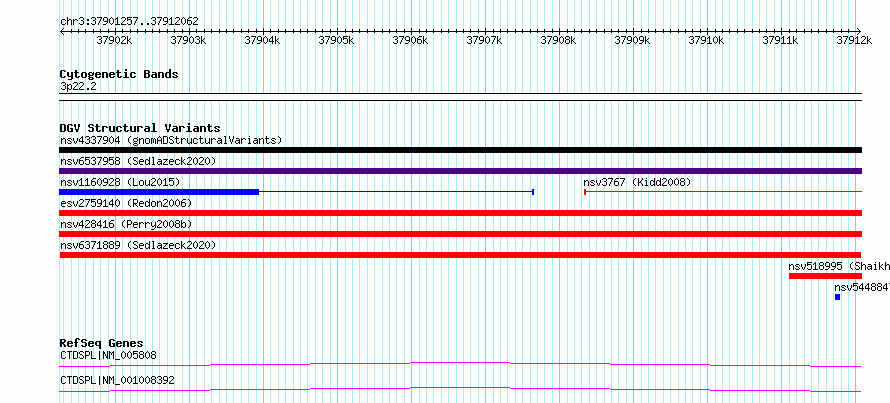Screen dimensions: 890x403
Task: Click the 37910k ruler tick label
Action: pyautogui.click(x=707, y=40)
